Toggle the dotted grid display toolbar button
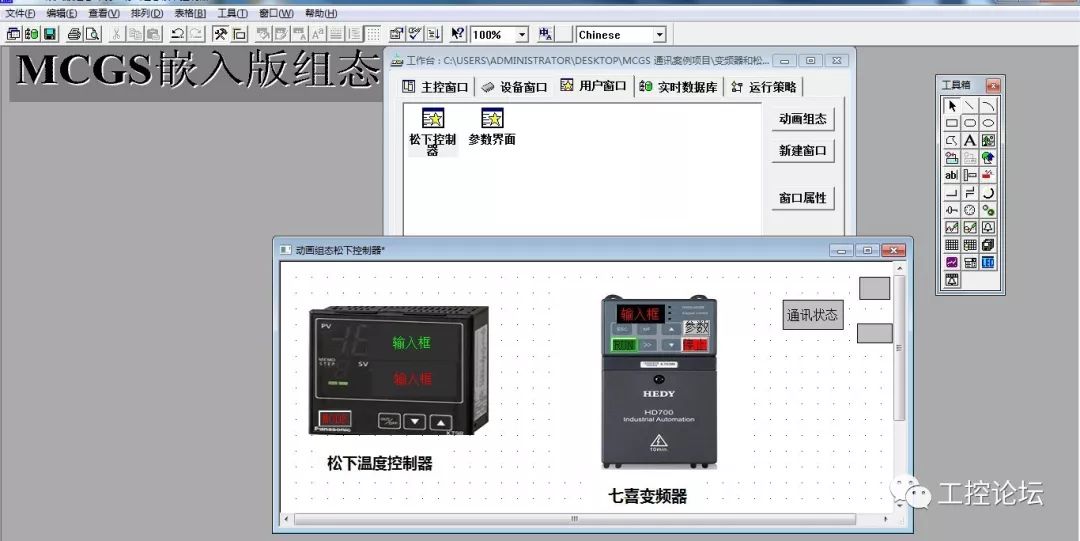Image resolution: width=1080 pixels, height=541 pixels. (373, 34)
